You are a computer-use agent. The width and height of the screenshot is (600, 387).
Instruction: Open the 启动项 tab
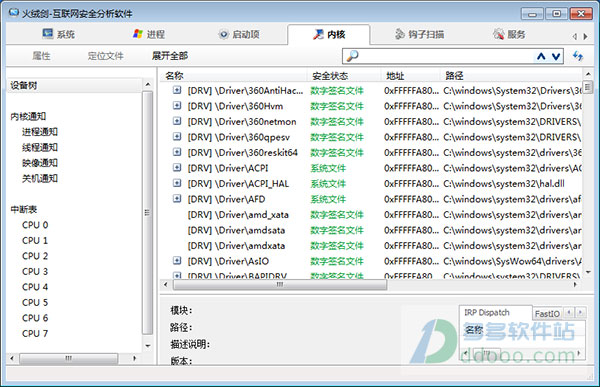pyautogui.click(x=239, y=34)
